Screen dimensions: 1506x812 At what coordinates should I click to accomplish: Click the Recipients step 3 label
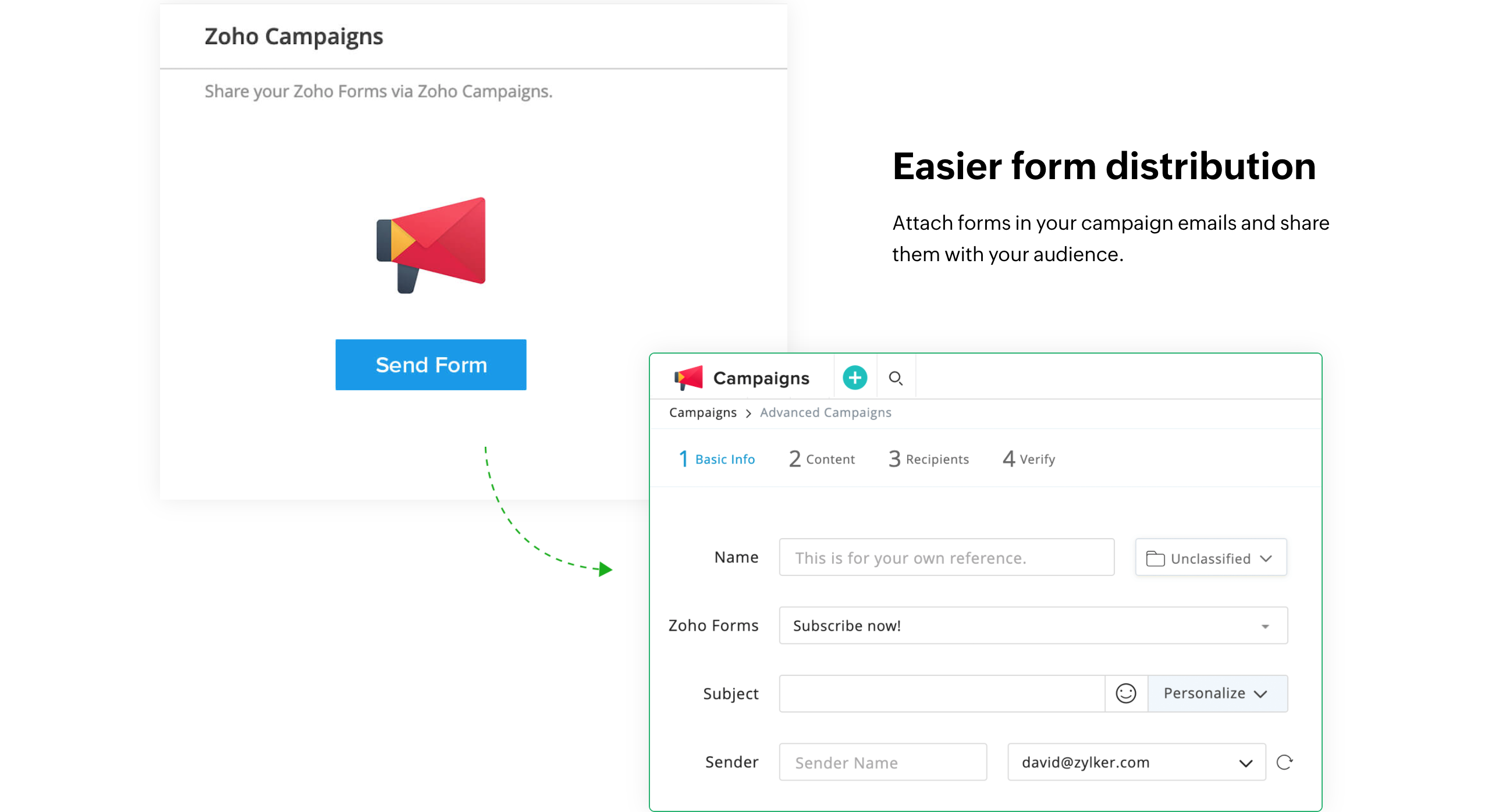[928, 459]
